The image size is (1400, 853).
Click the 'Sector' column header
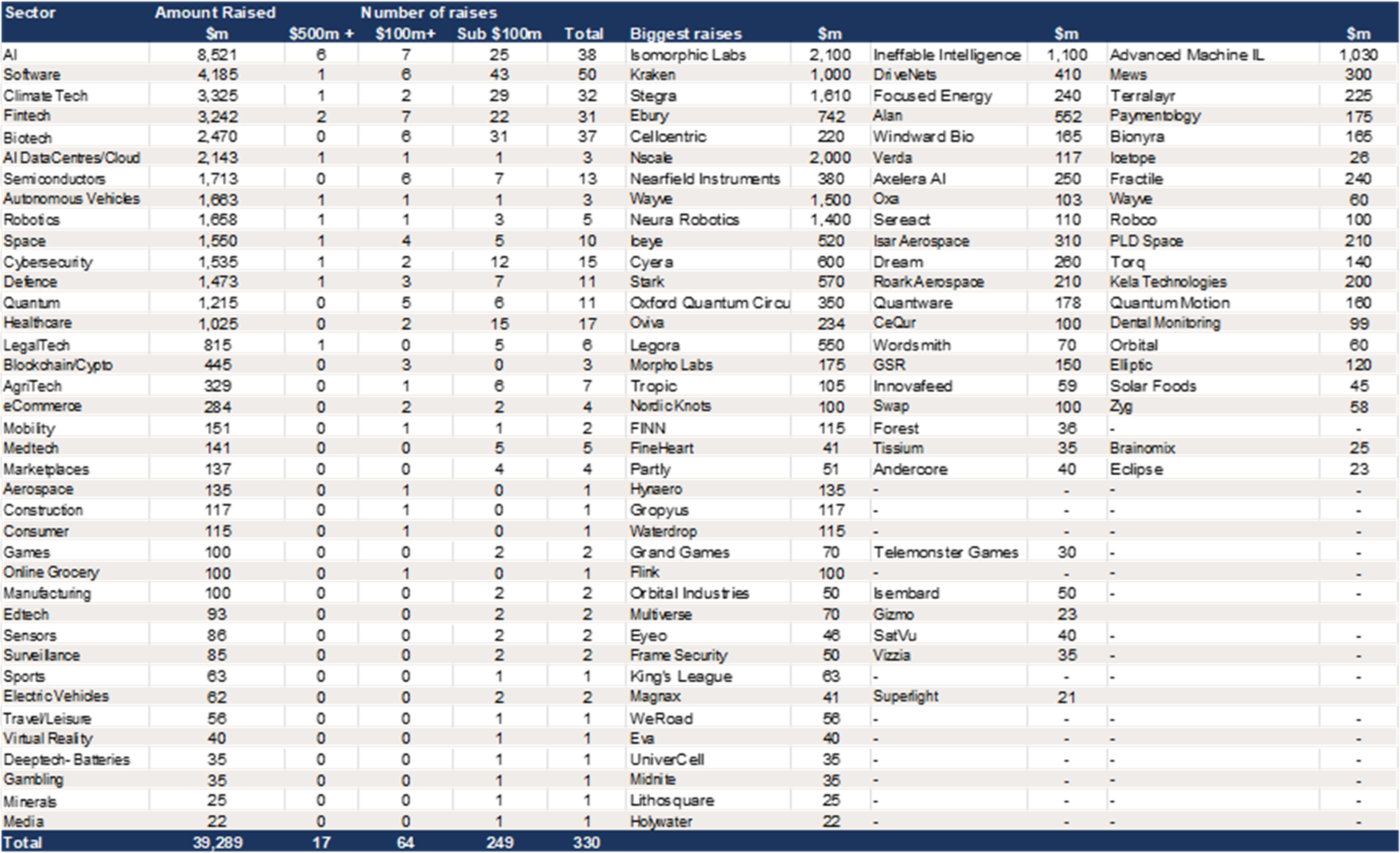pos(30,13)
